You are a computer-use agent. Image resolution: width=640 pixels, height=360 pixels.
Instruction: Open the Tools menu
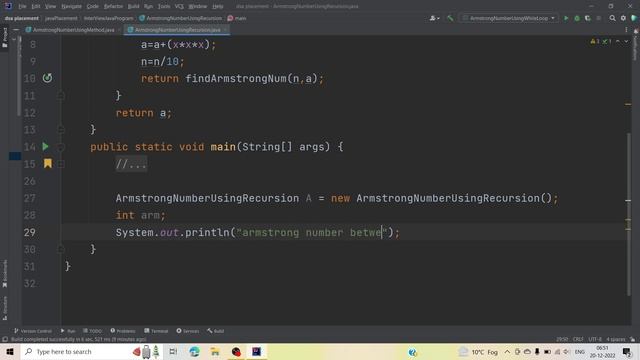164,6
